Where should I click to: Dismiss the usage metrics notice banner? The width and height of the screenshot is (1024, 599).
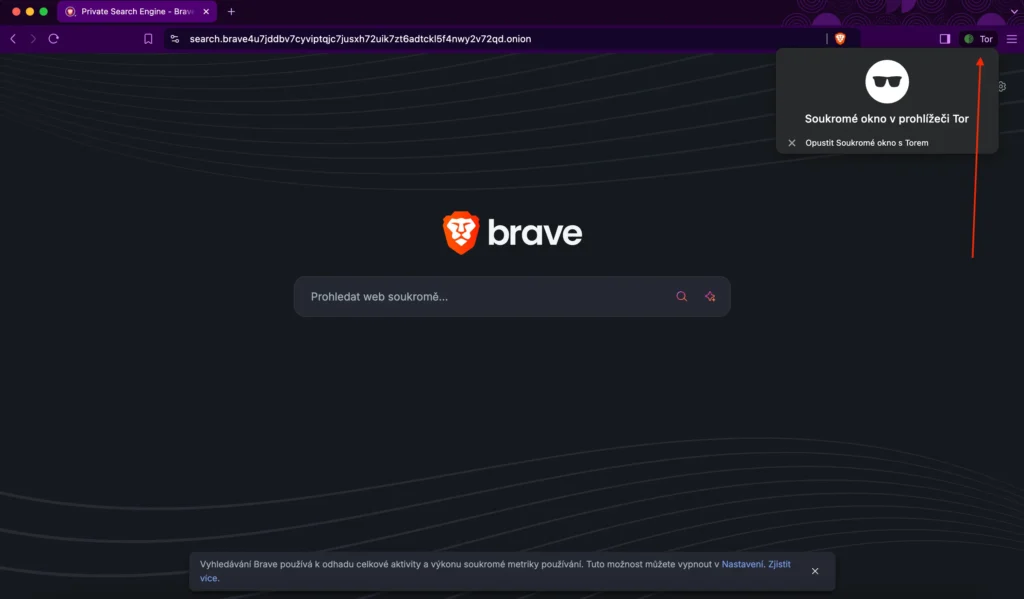click(815, 571)
